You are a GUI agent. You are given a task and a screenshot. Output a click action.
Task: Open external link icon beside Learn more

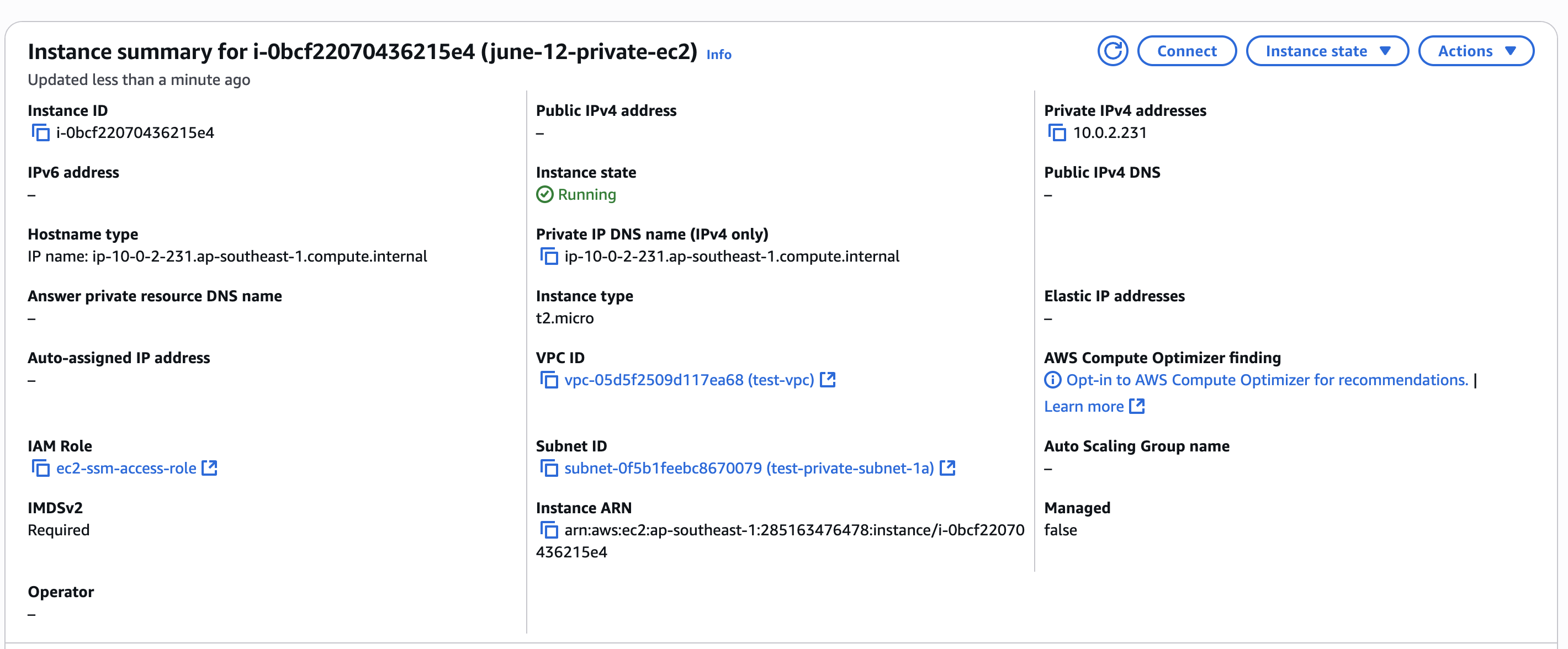[x=1137, y=406]
